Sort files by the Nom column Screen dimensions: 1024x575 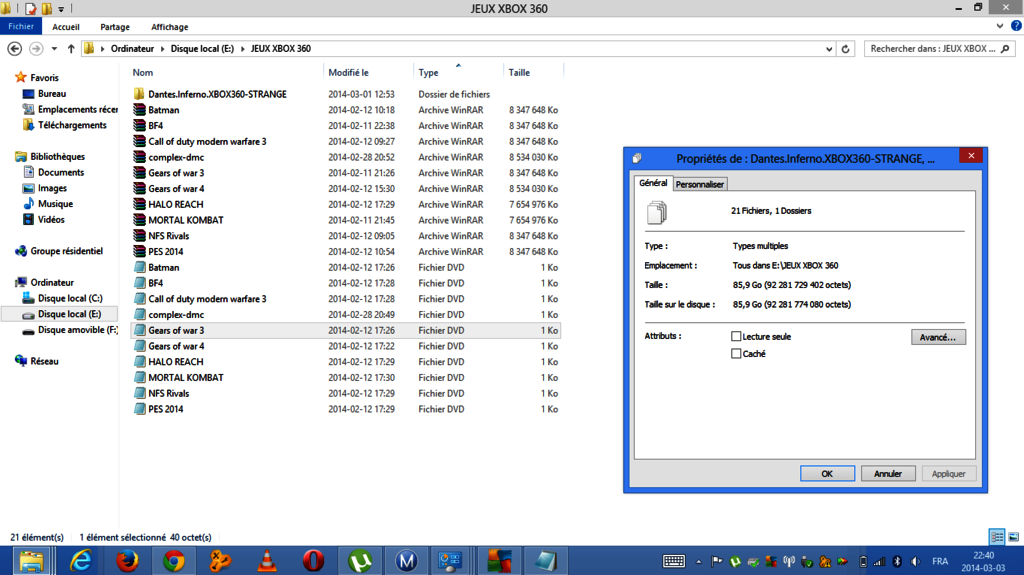click(x=142, y=73)
